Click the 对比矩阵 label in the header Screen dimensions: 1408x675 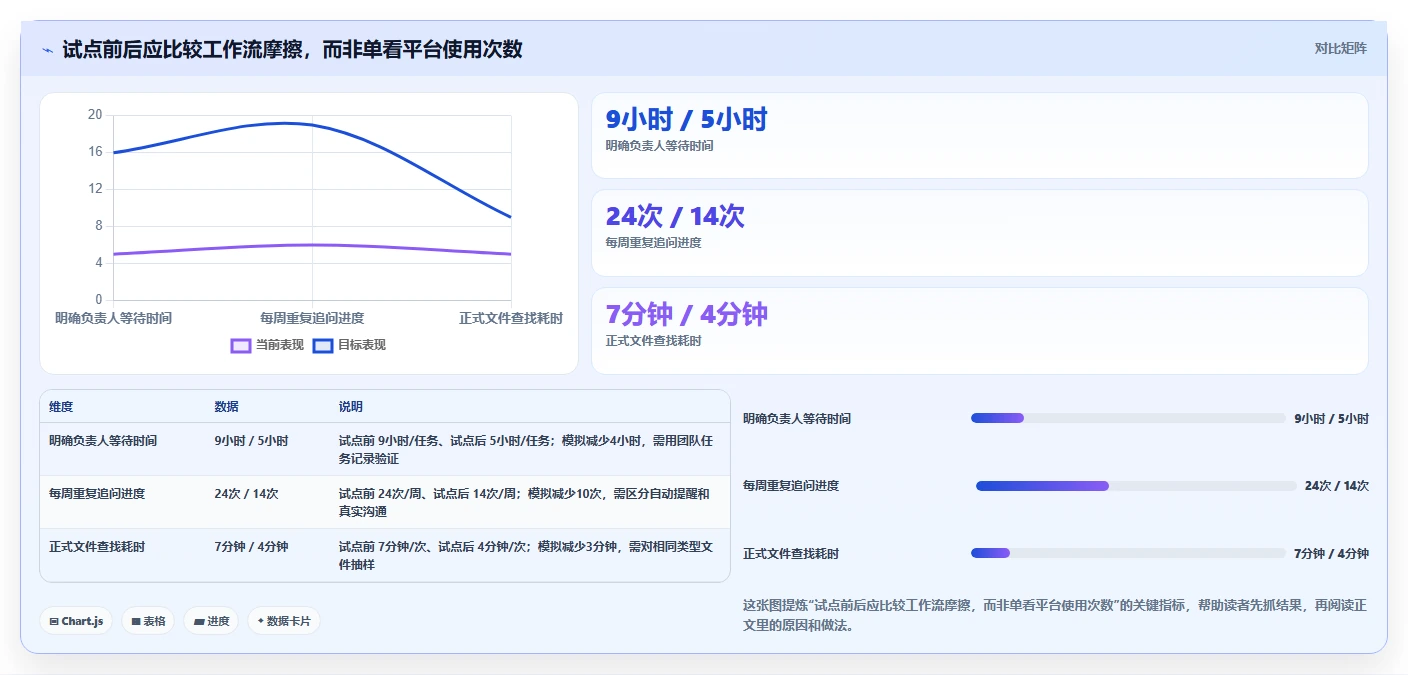pyautogui.click(x=1340, y=48)
